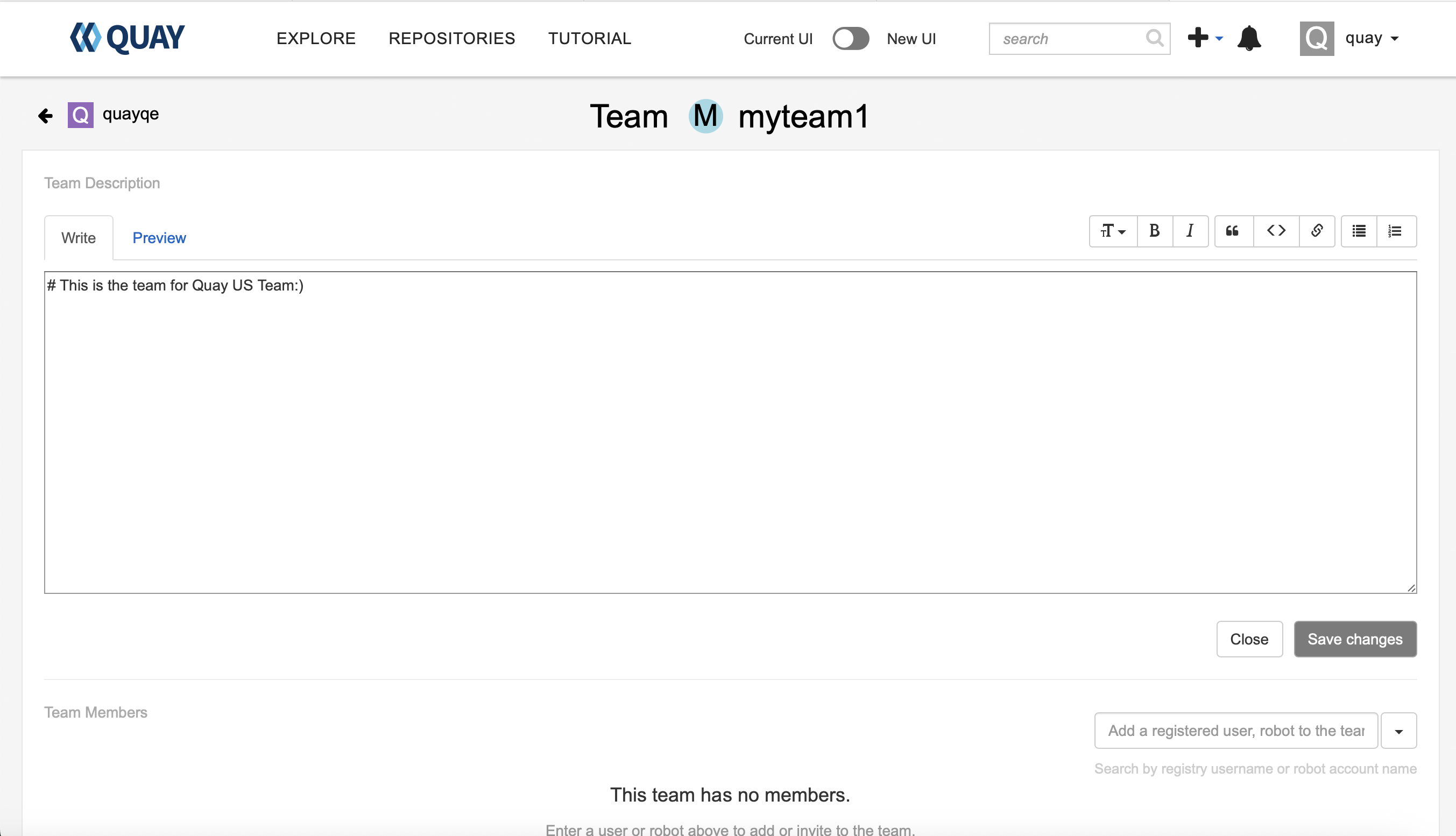
Task: Insert a hyperlink with the link icon
Action: pos(1317,231)
